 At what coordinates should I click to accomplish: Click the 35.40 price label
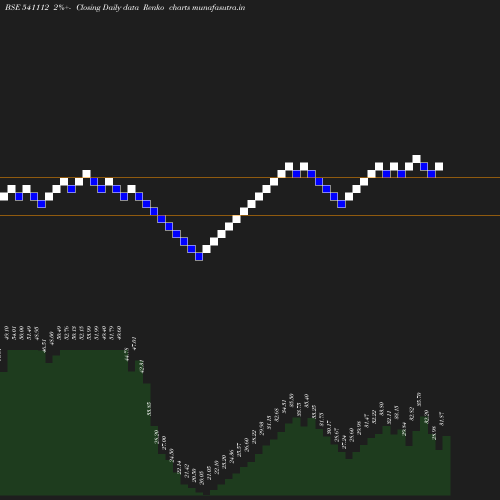(x=307, y=401)
